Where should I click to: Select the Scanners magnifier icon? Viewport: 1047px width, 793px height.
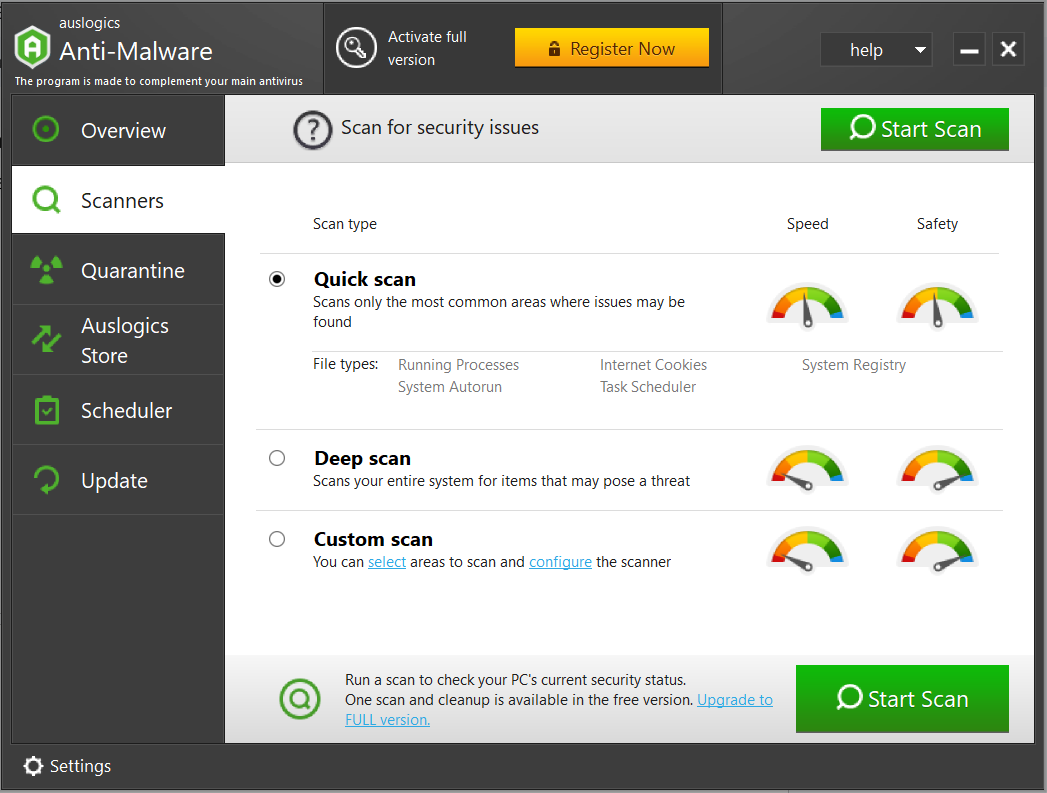coord(45,200)
